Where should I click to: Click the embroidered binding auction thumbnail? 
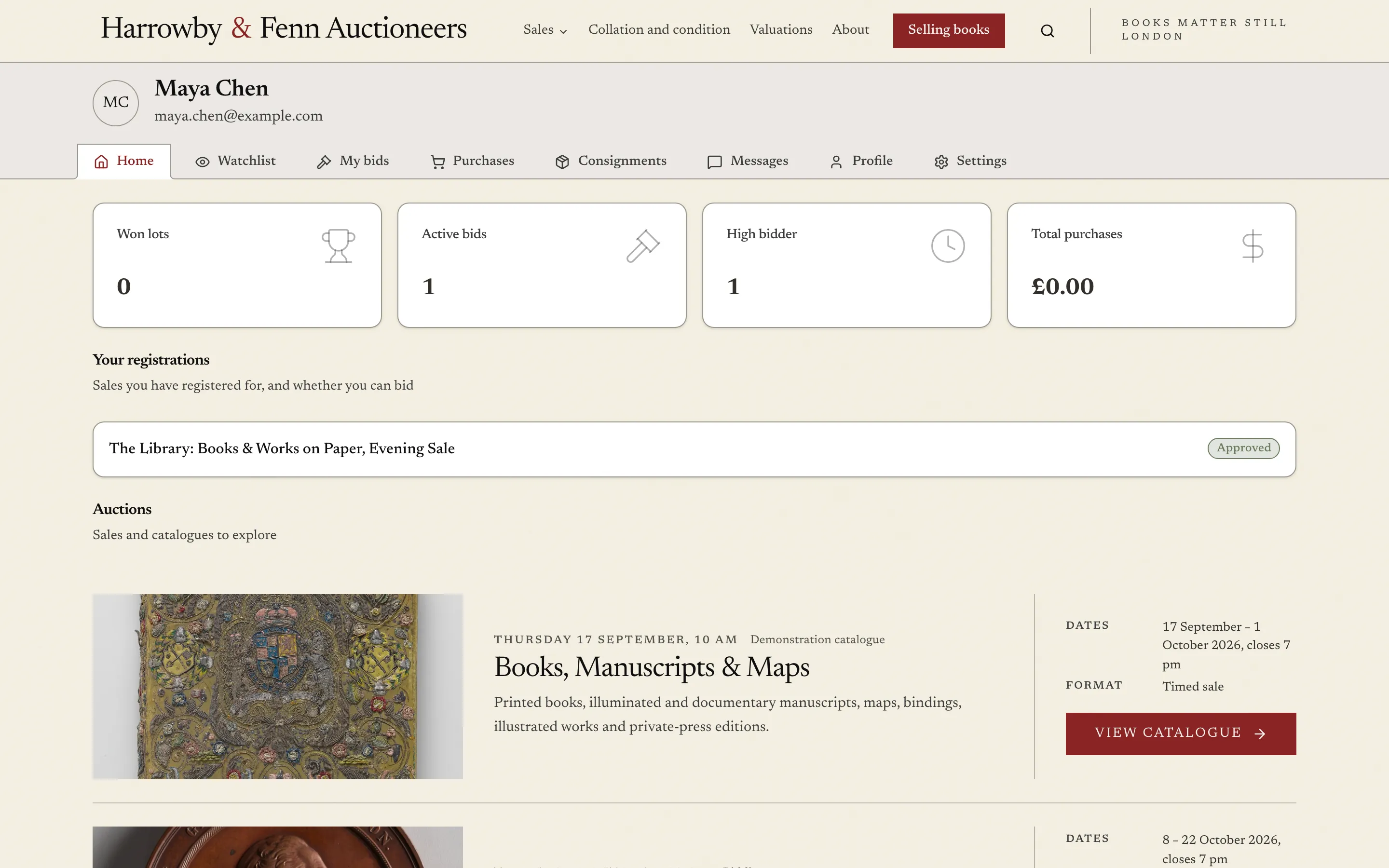(278, 687)
